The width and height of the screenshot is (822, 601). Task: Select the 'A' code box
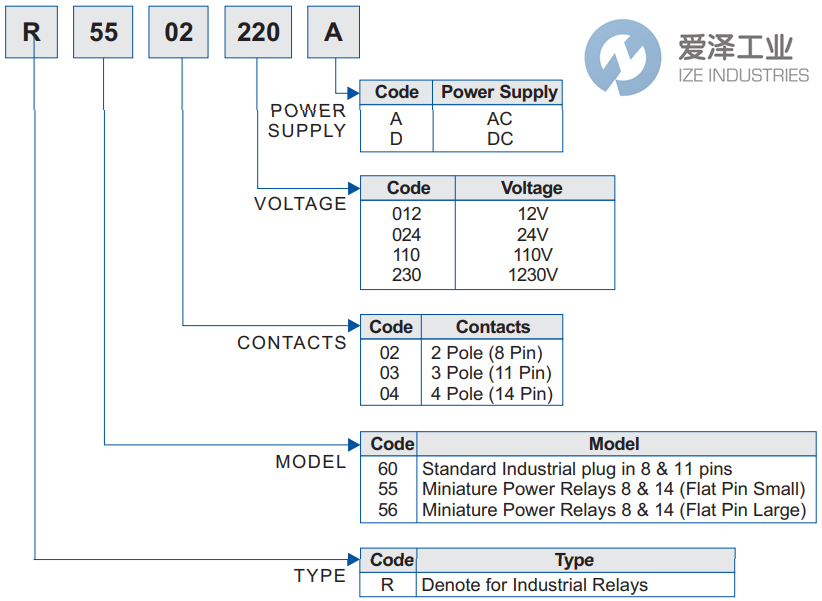click(332, 32)
